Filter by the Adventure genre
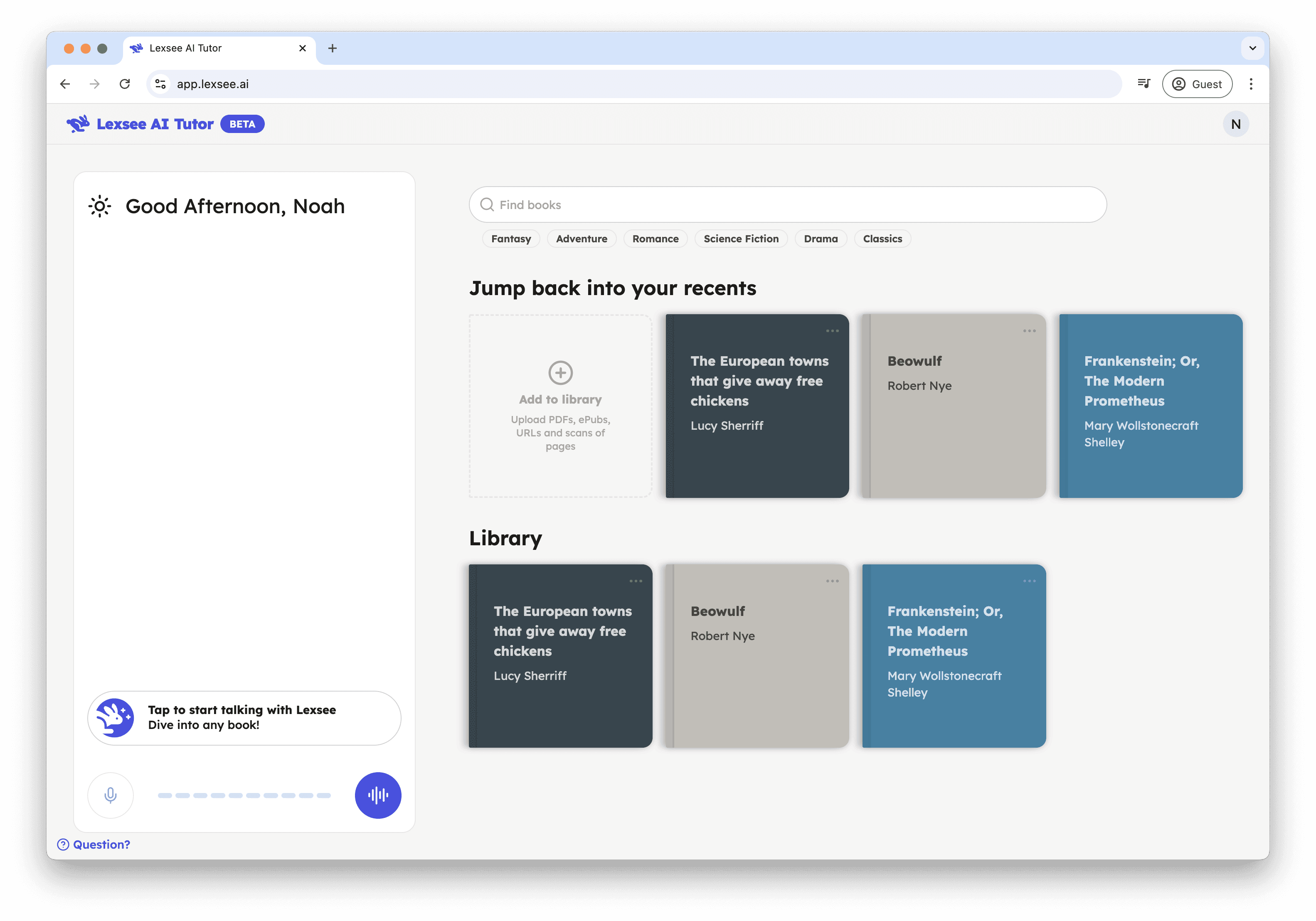 (x=581, y=239)
